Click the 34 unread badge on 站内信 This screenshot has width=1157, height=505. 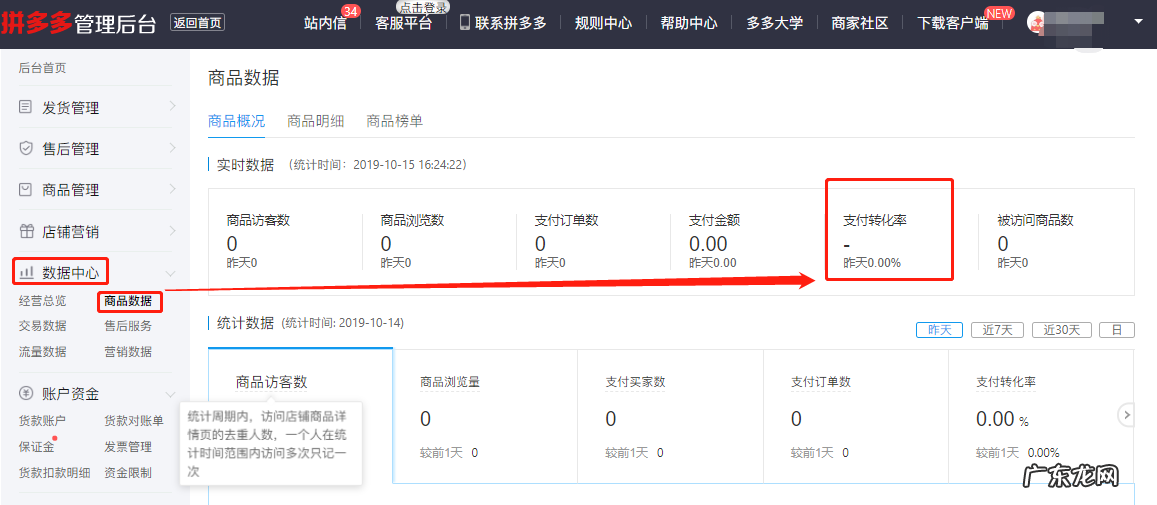tap(351, 12)
